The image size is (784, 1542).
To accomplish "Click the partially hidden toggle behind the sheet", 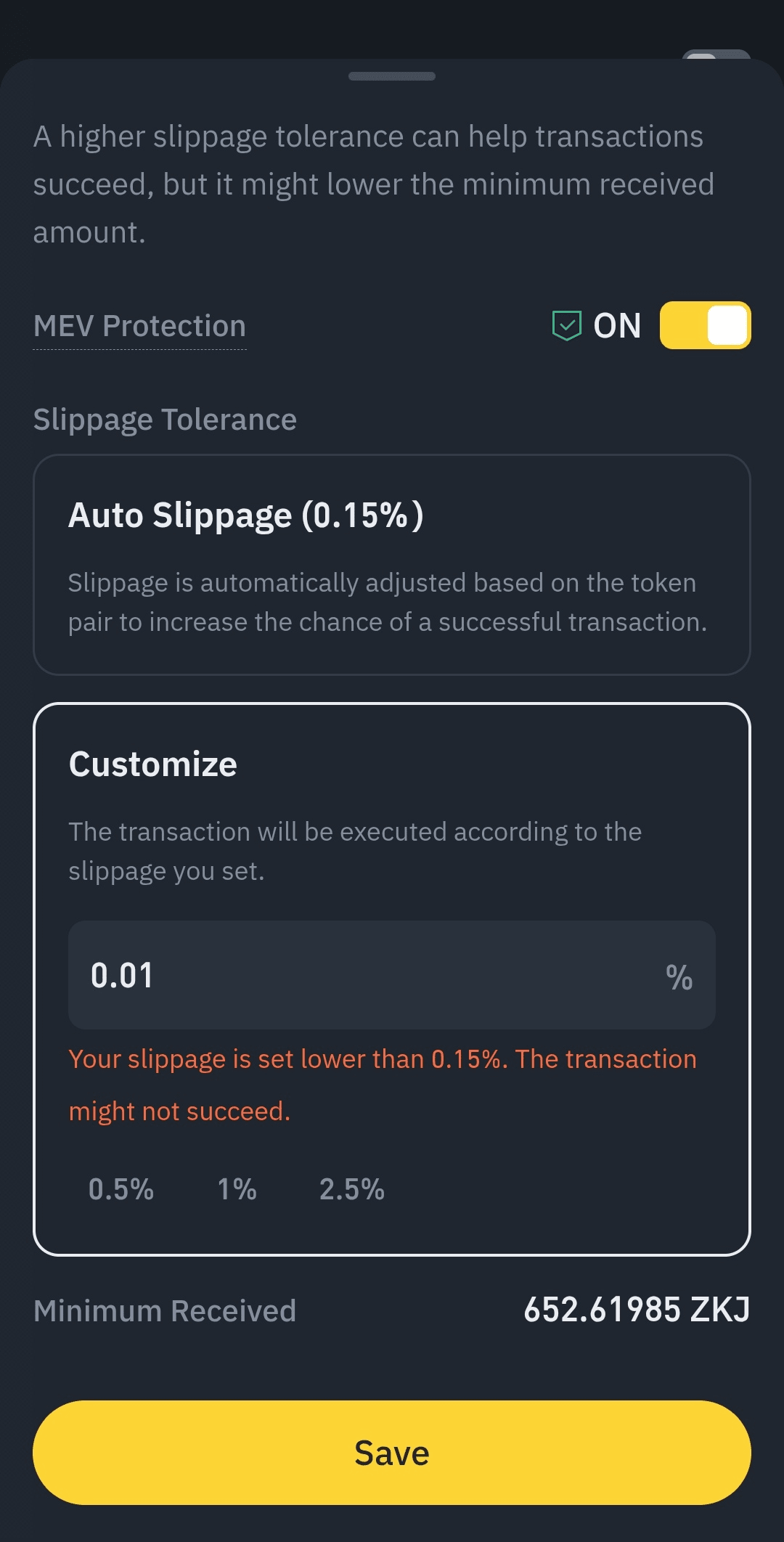I will point(715,55).
